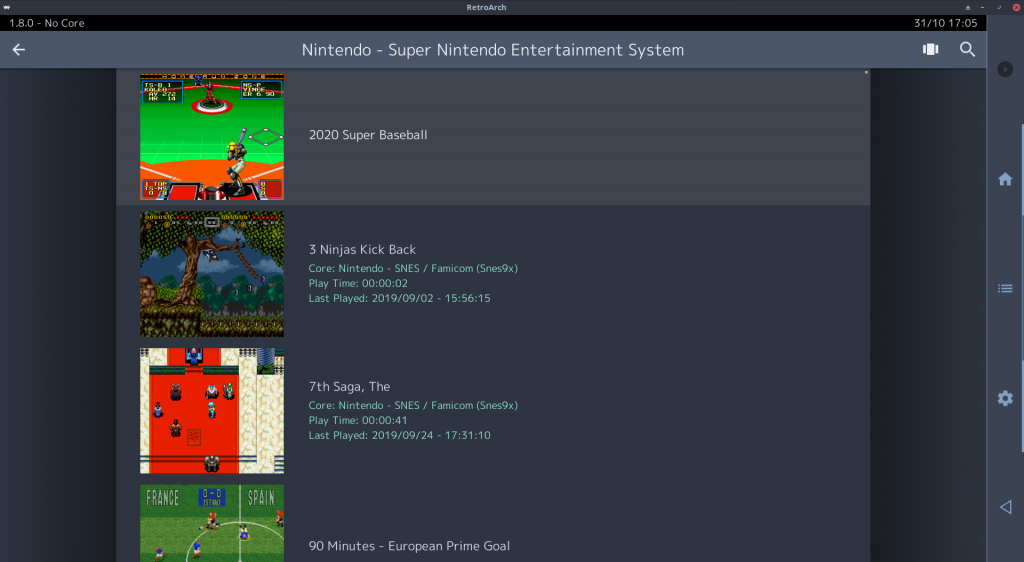Click the triangular back navigation icon
The width and height of the screenshot is (1024, 562).
(x=1006, y=507)
